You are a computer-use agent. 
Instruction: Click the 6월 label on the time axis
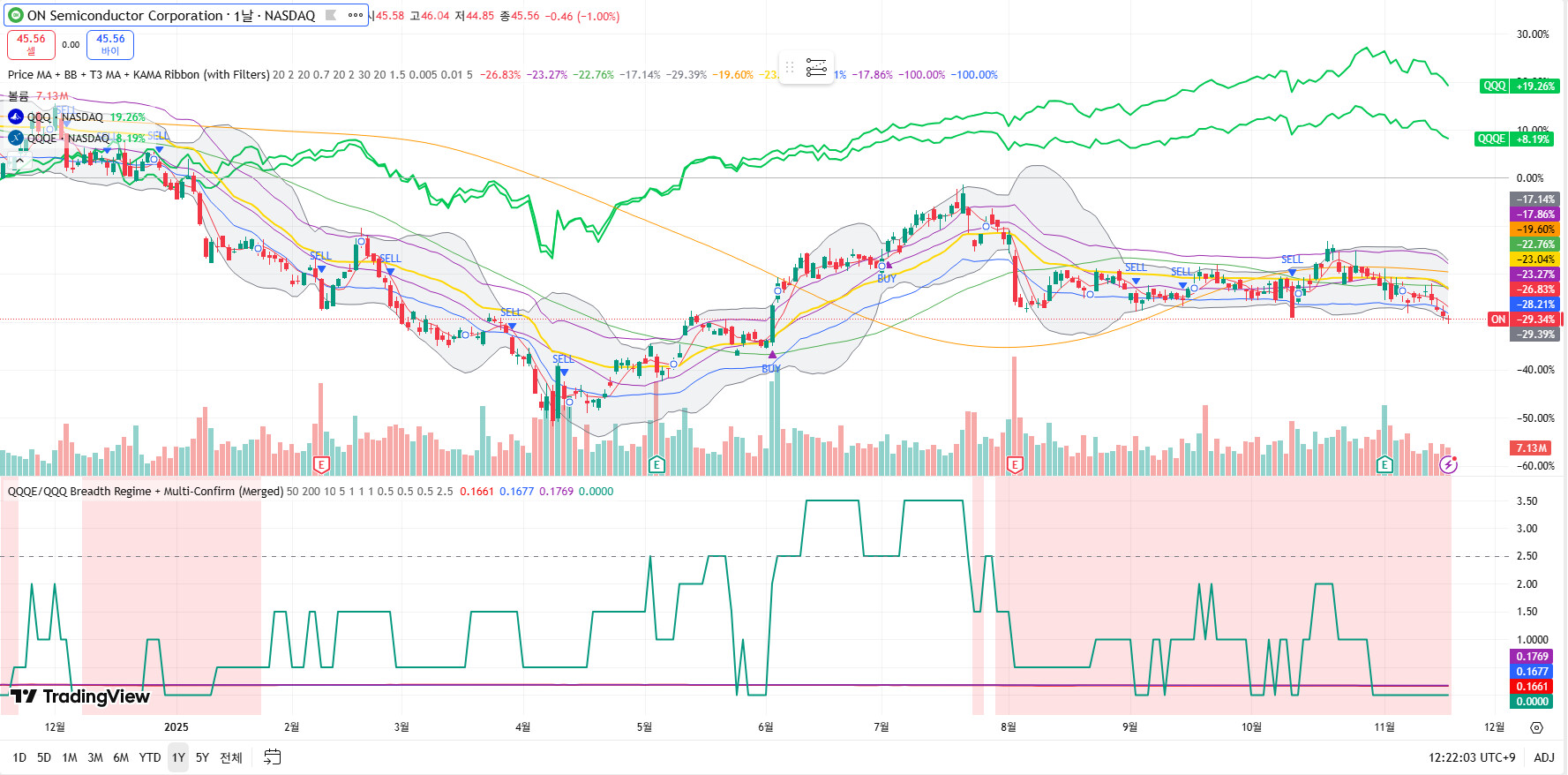(x=766, y=727)
